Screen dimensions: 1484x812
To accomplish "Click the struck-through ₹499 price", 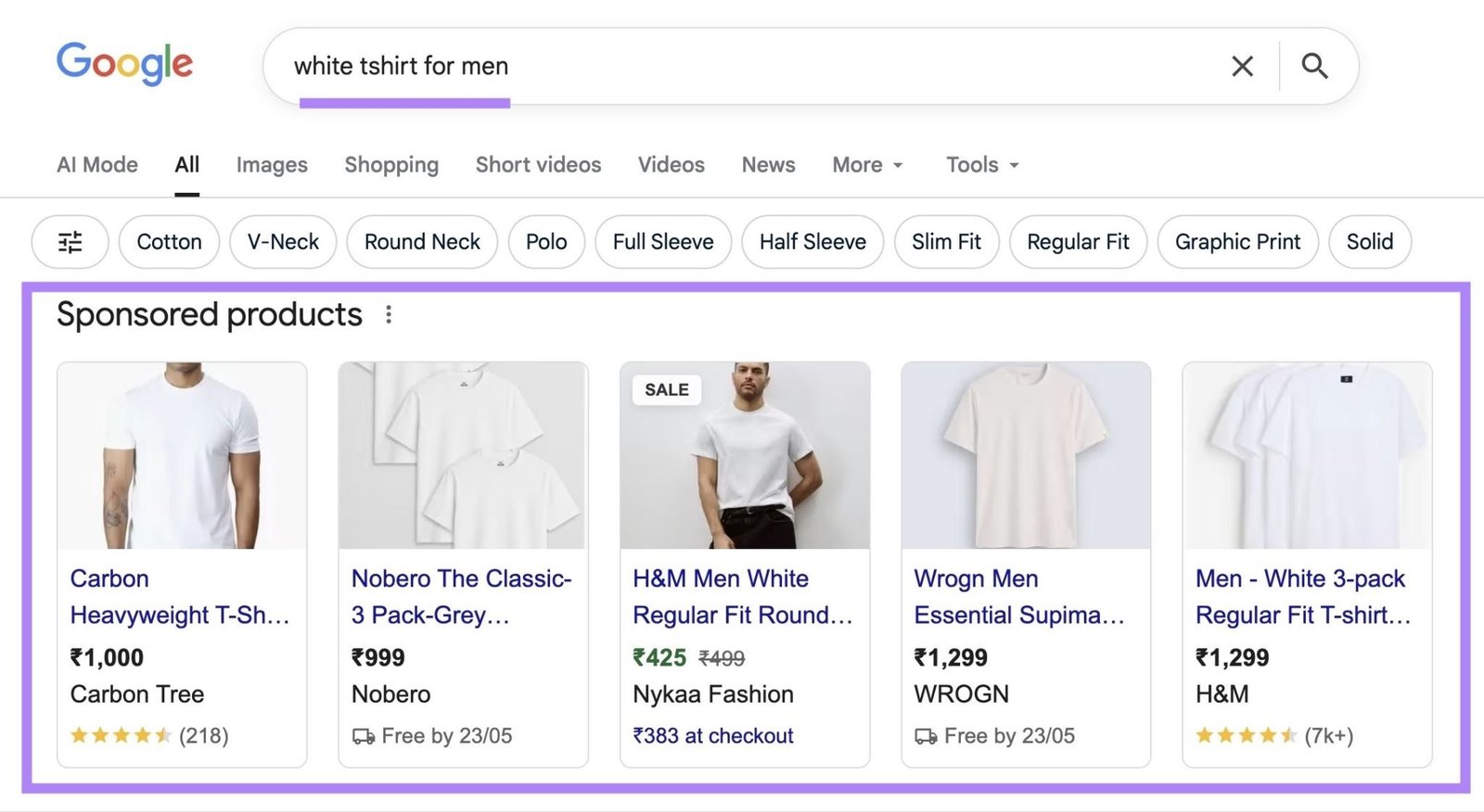I will point(722,659).
